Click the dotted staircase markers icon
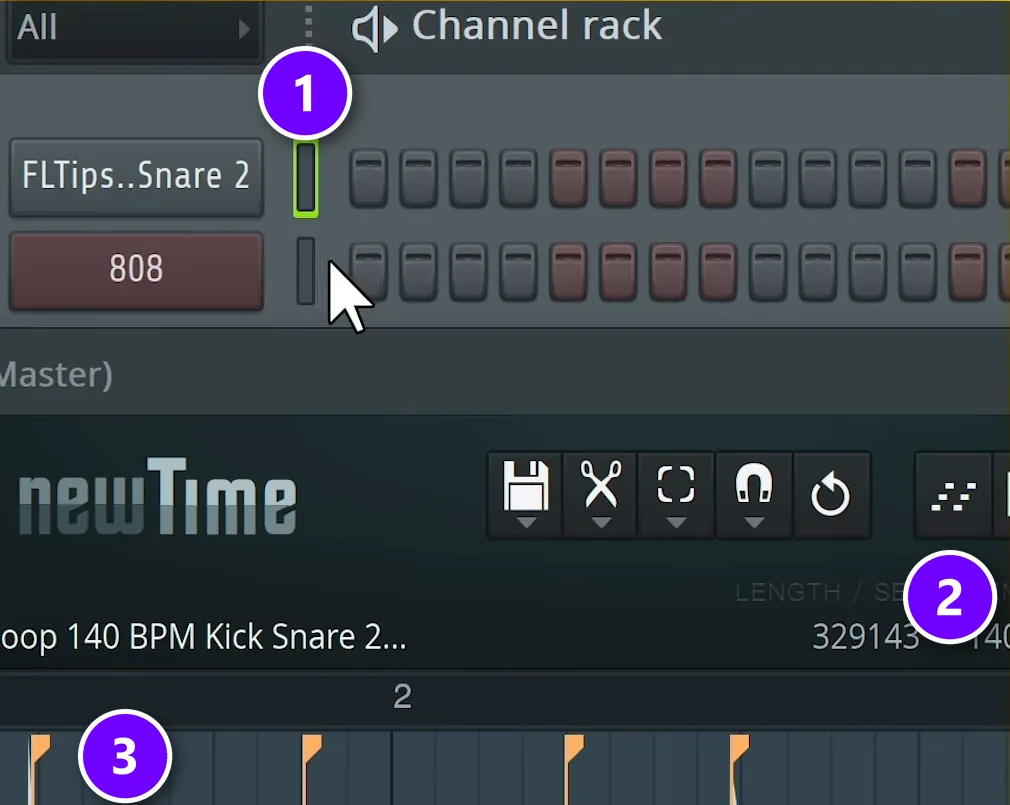Screen dimensions: 1010x805 [953, 497]
